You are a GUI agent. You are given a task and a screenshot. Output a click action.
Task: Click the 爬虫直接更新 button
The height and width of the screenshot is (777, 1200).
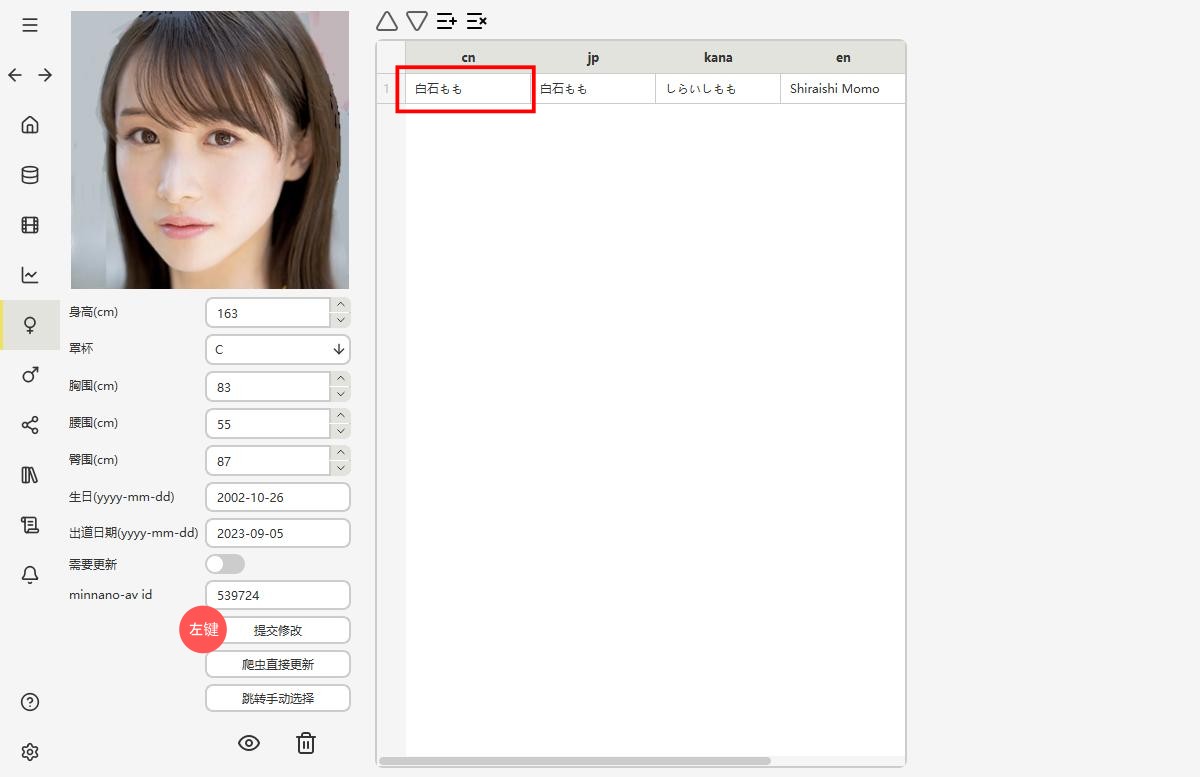pos(278,664)
